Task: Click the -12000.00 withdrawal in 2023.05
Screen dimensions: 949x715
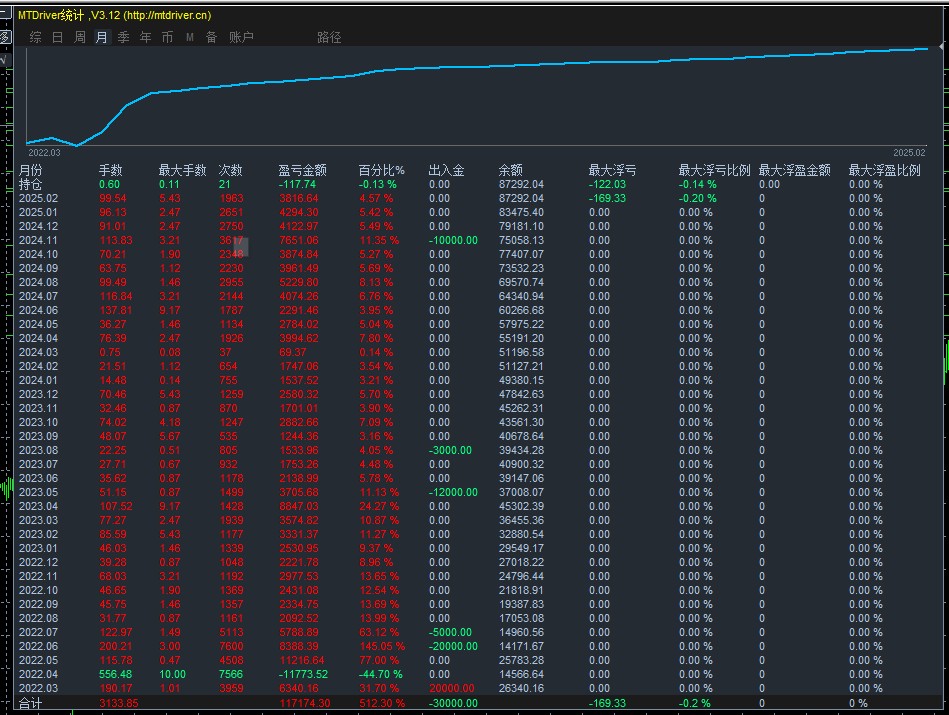Action: tap(453, 492)
